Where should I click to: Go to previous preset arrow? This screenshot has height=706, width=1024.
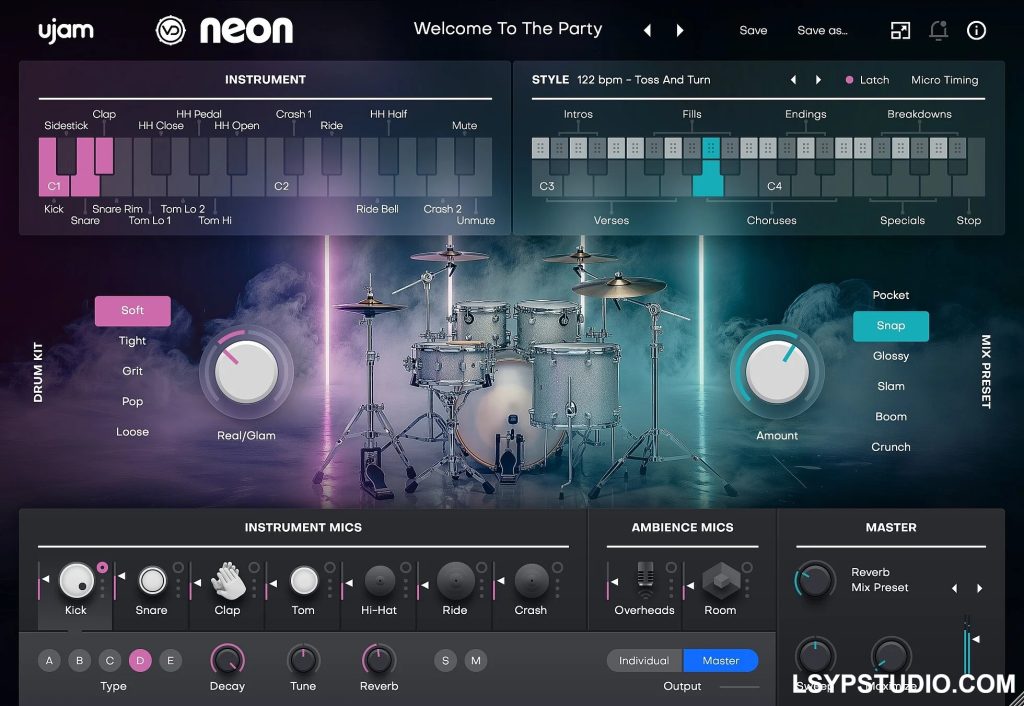pyautogui.click(x=647, y=30)
